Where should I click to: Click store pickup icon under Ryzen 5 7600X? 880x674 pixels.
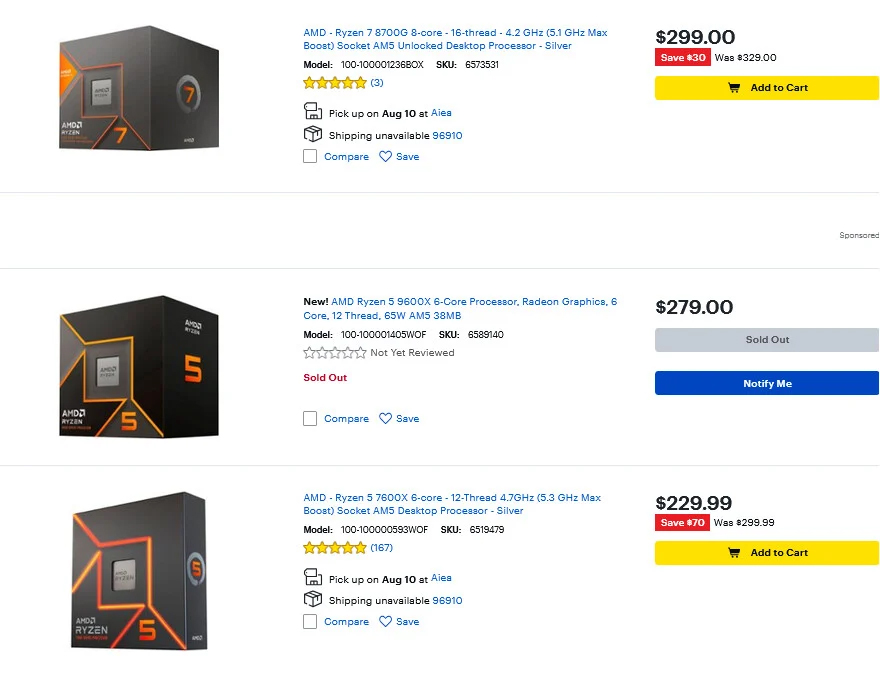[x=312, y=578]
